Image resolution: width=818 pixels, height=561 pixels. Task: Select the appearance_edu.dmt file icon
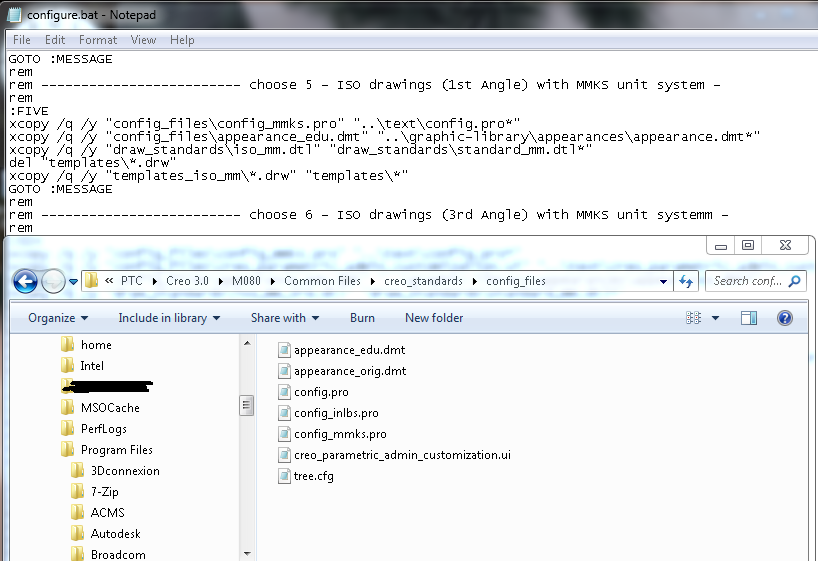284,350
